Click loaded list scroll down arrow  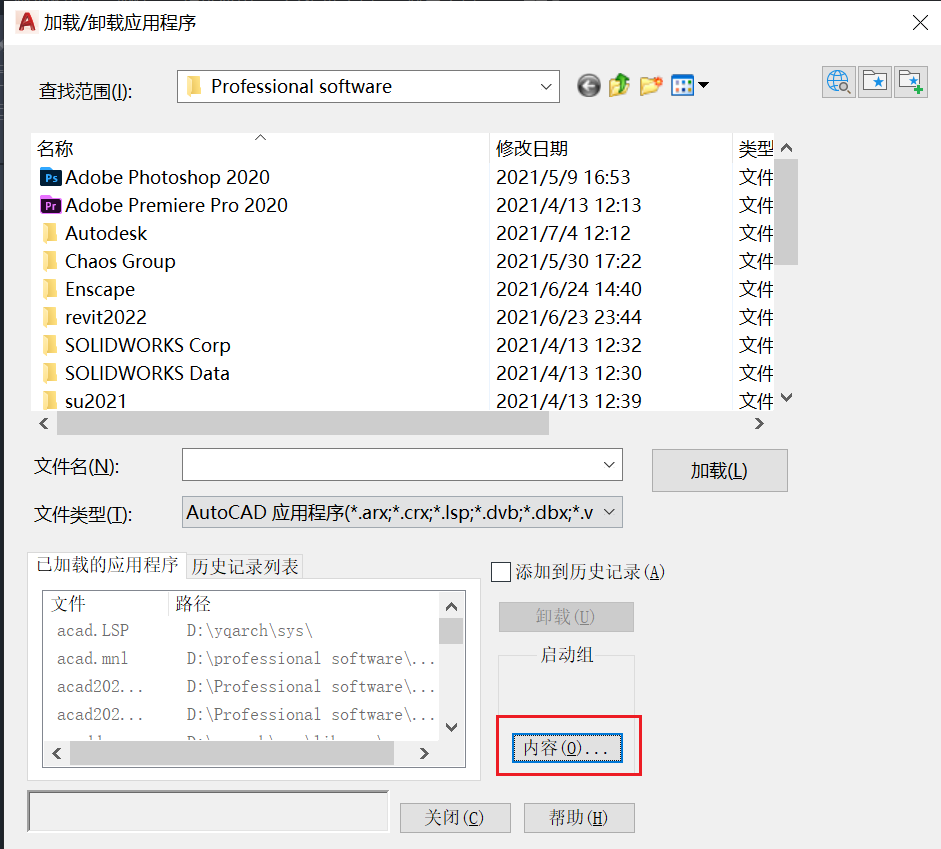click(x=452, y=727)
